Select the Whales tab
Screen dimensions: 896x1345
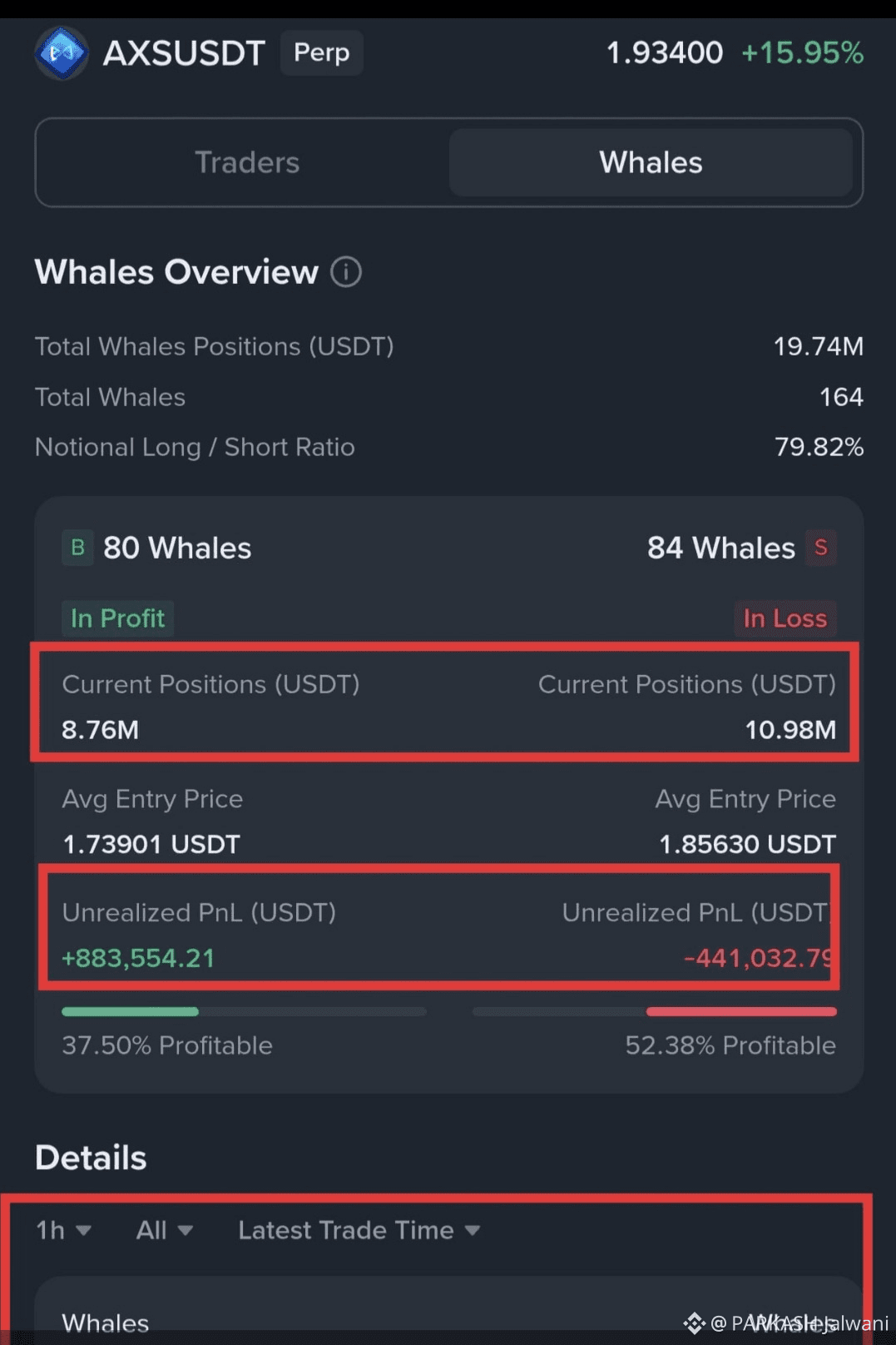651,162
